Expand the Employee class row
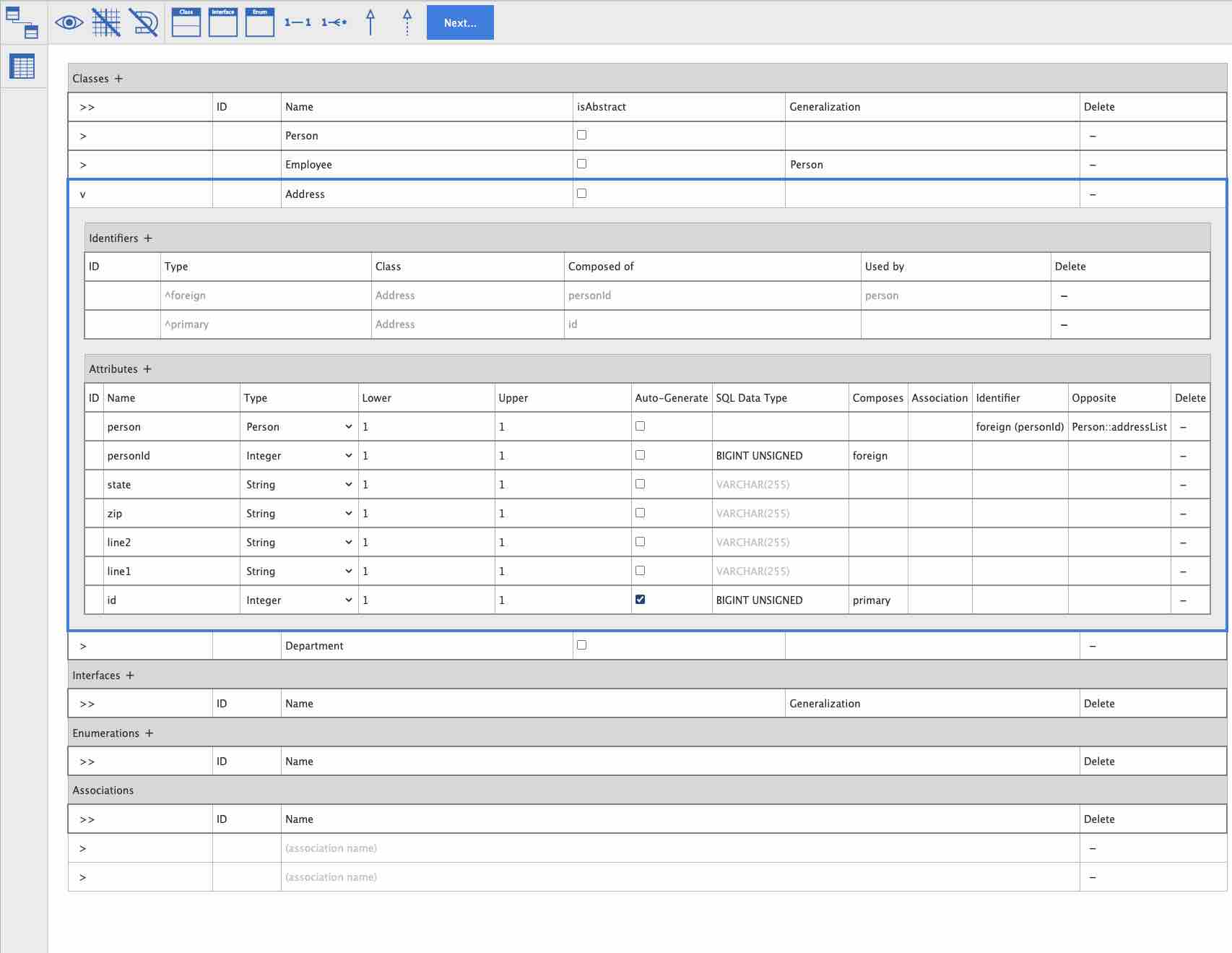Screen dimensions: 1232x953 tap(83, 165)
